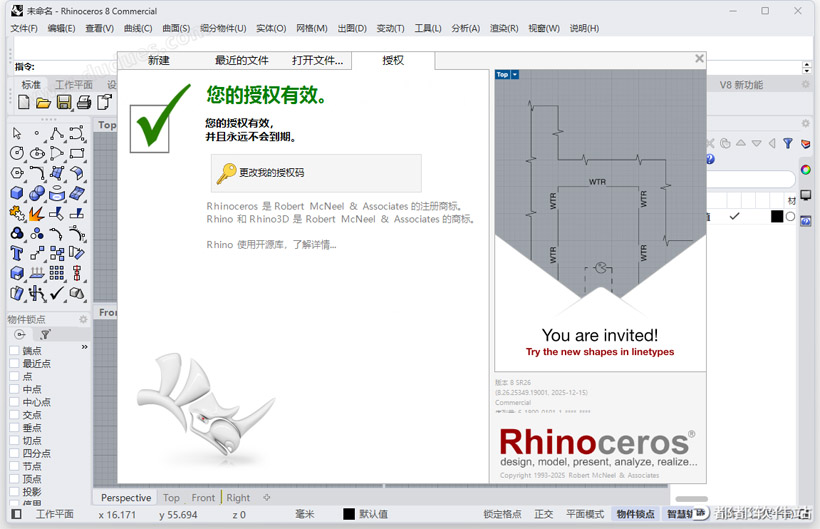Screen dimensions: 820x529
Task: Enable the 点 object snap checkbox
Action: 15,376
